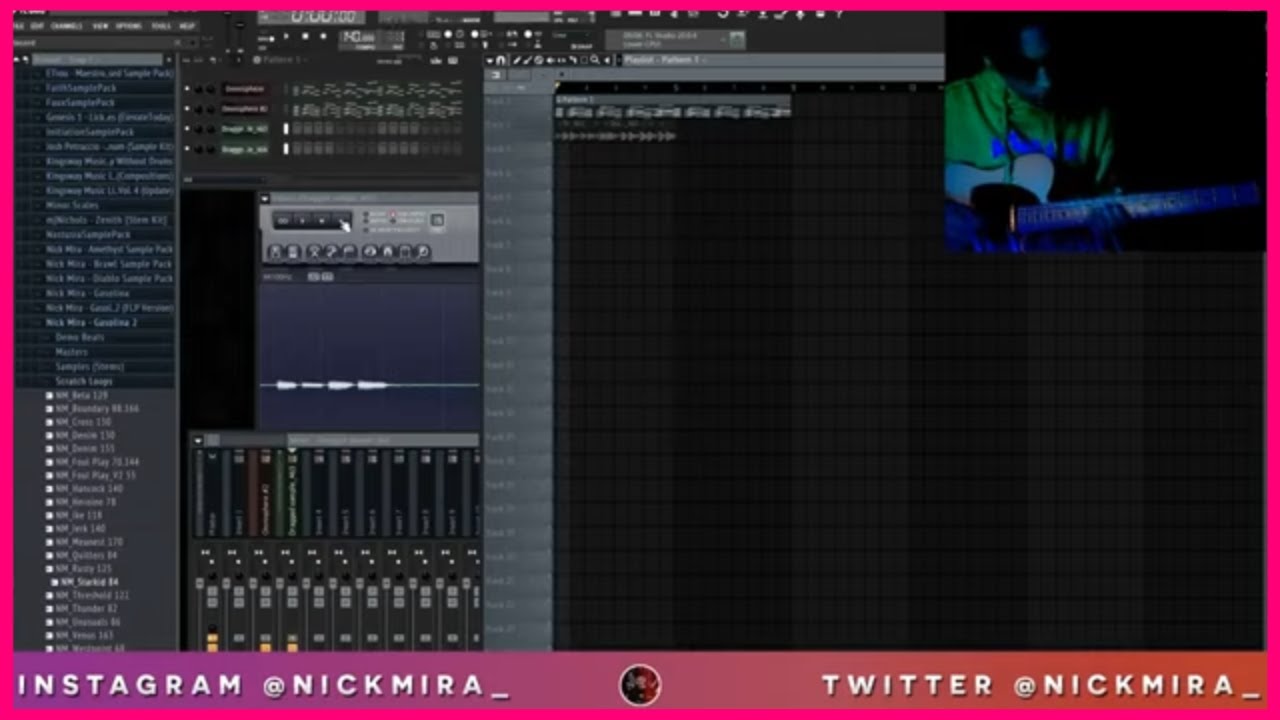This screenshot has height=720, width=1280.
Task: Toggle mute LED of second Omnisphere channel
Action: pyautogui.click(x=187, y=109)
